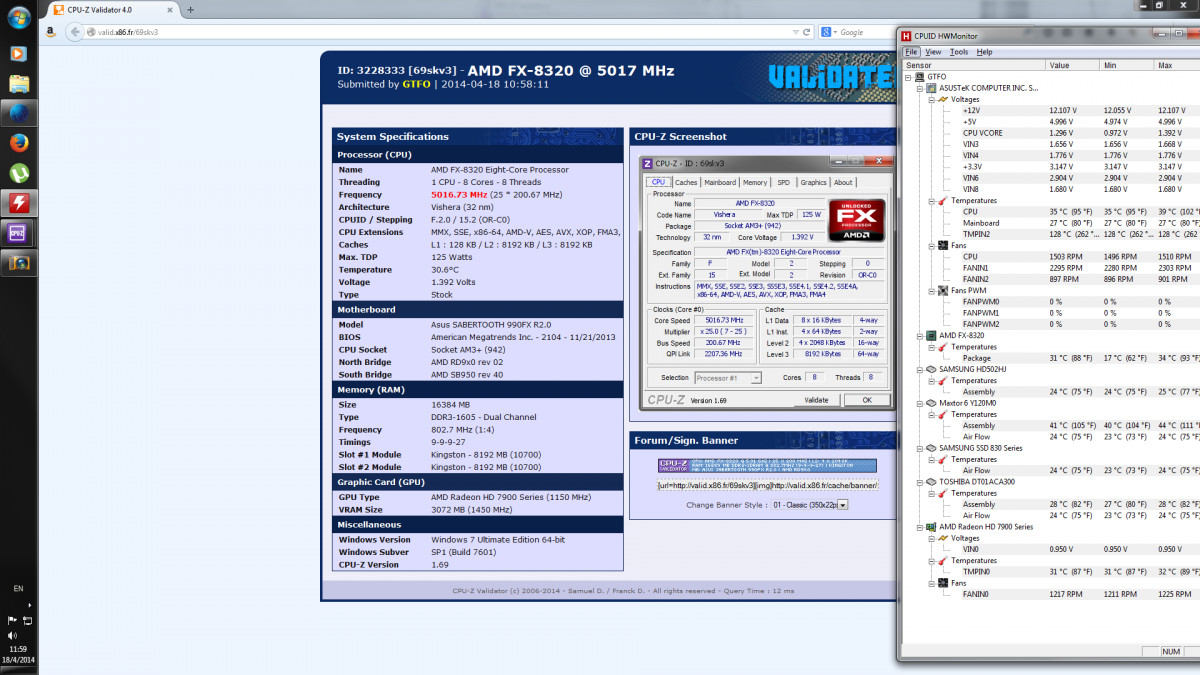
Task: Open the Google search engine dropdown
Action: click(828, 32)
